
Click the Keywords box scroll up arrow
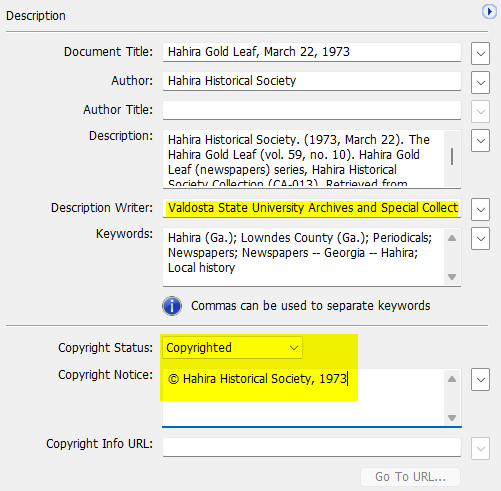[x=452, y=238]
